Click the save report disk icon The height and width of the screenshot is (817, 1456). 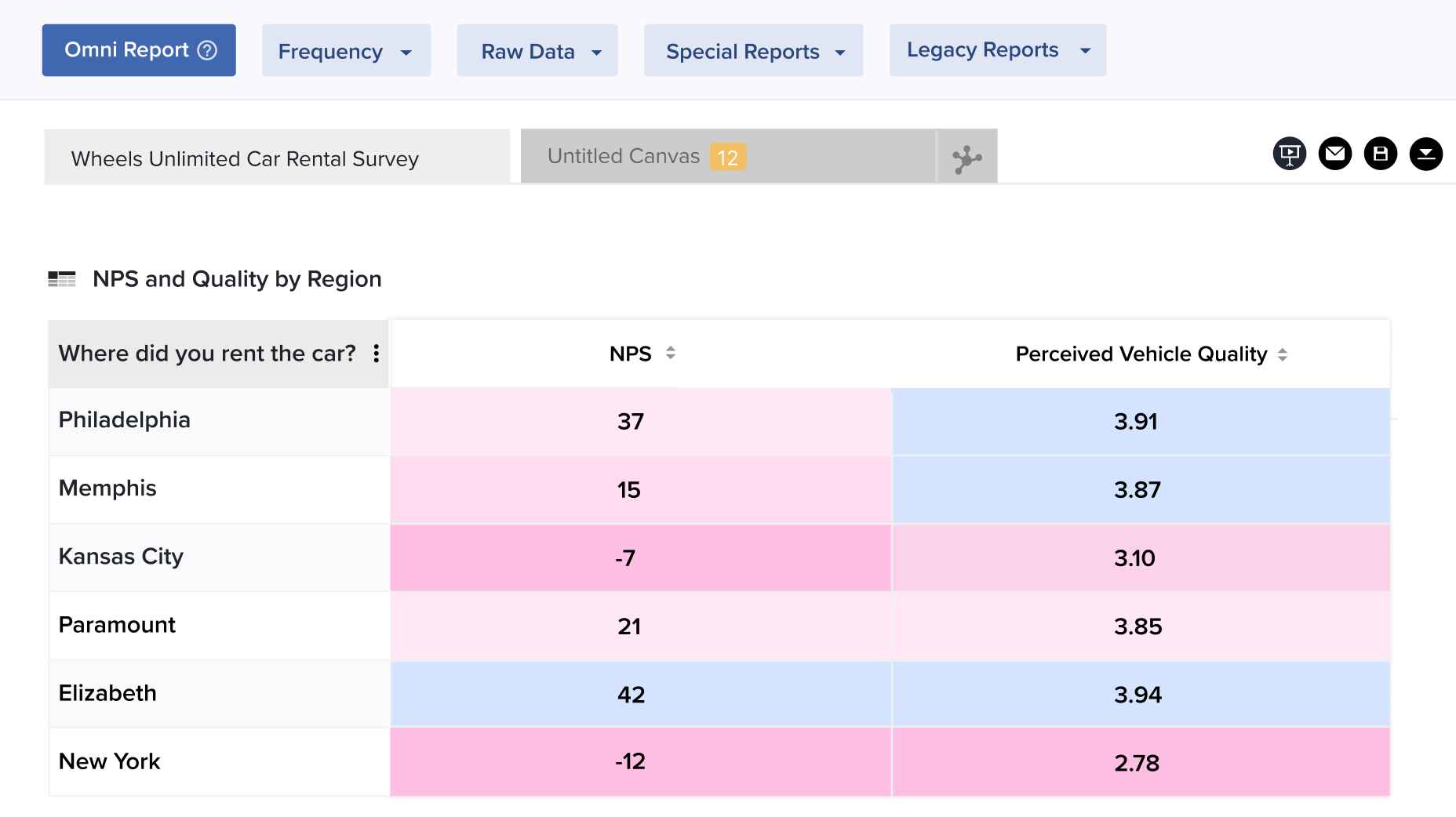pos(1380,154)
